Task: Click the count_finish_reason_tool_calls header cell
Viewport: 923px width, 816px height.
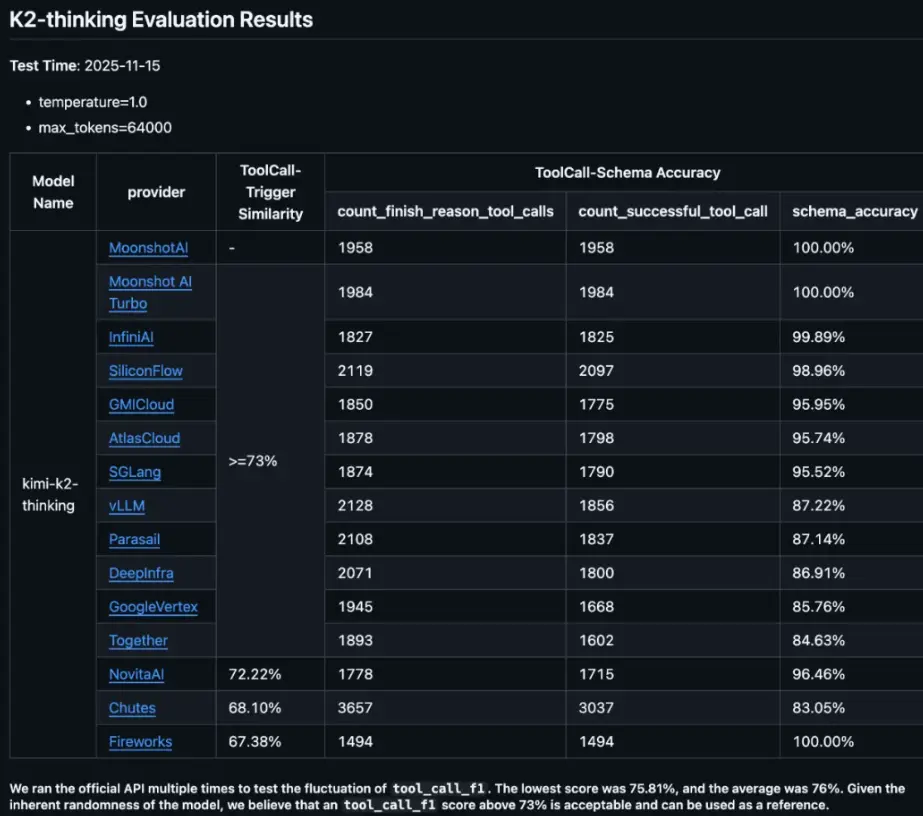Action: point(445,211)
